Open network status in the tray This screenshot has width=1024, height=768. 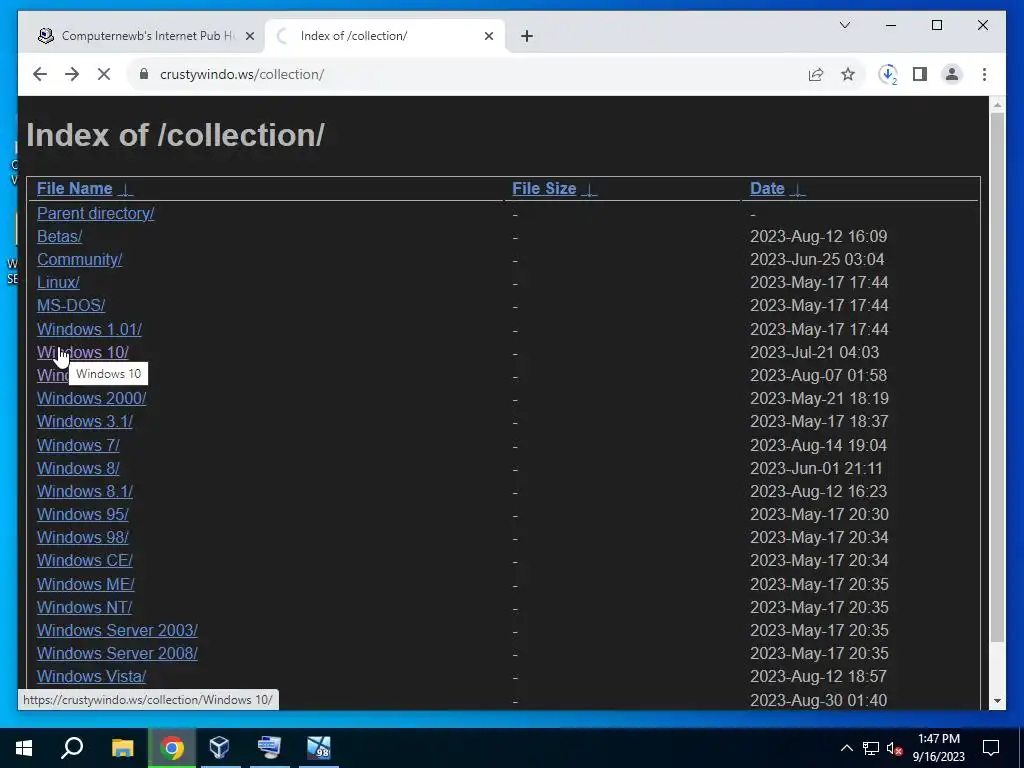[x=871, y=748]
